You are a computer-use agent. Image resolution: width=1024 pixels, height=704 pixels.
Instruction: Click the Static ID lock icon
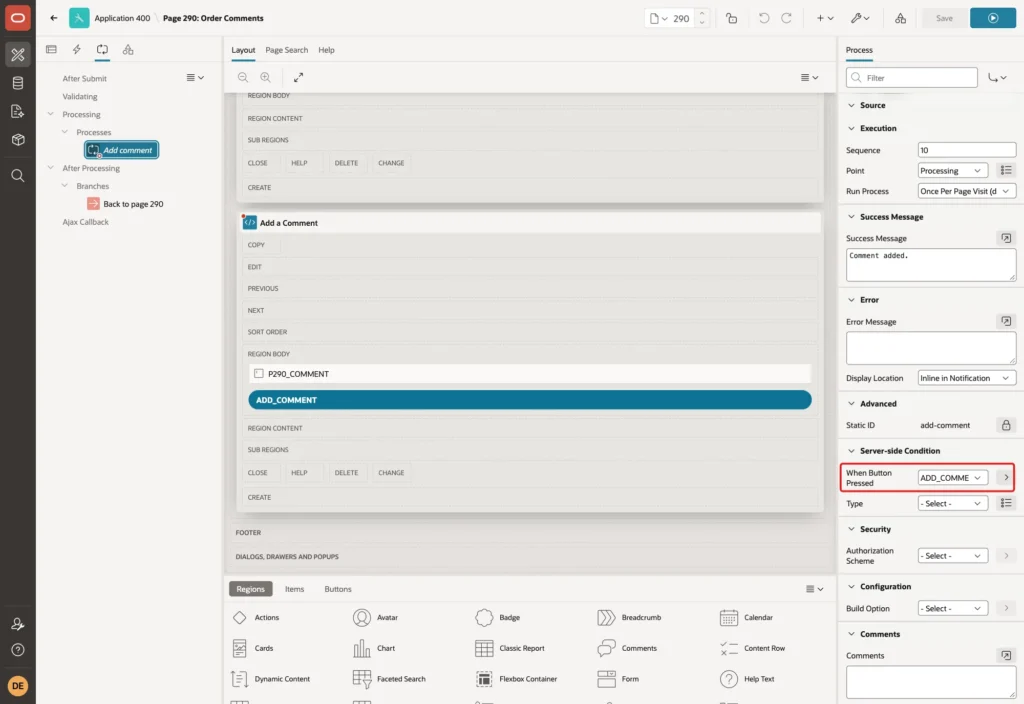click(x=1006, y=425)
